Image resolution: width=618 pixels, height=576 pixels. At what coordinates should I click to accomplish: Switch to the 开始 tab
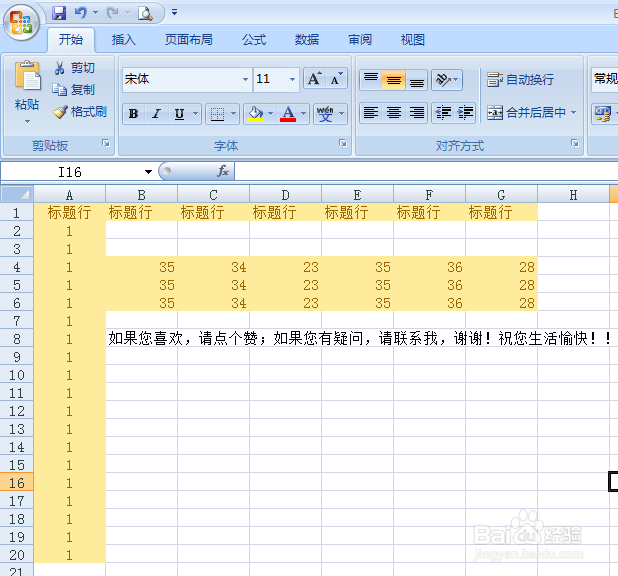(71, 39)
